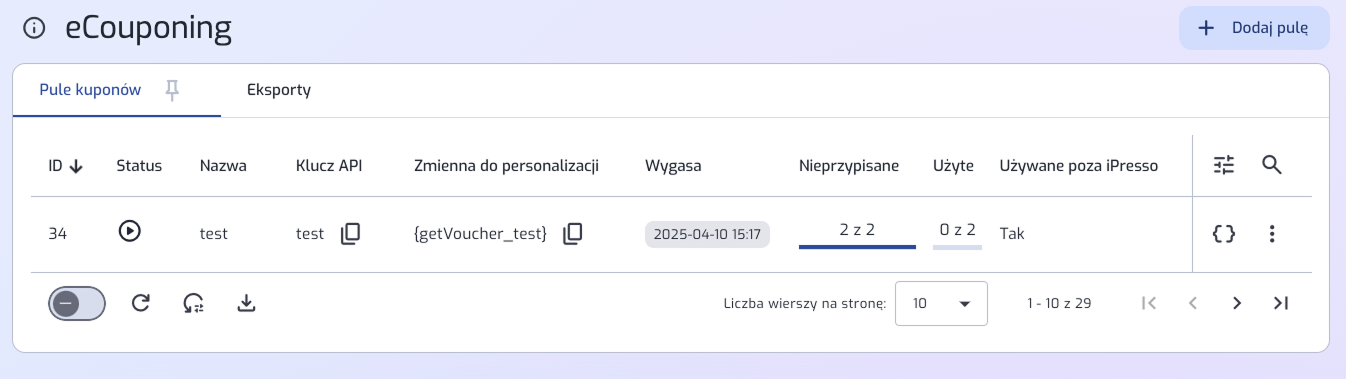
Task: Click the auto-refresh settings icon
Action: click(x=194, y=303)
